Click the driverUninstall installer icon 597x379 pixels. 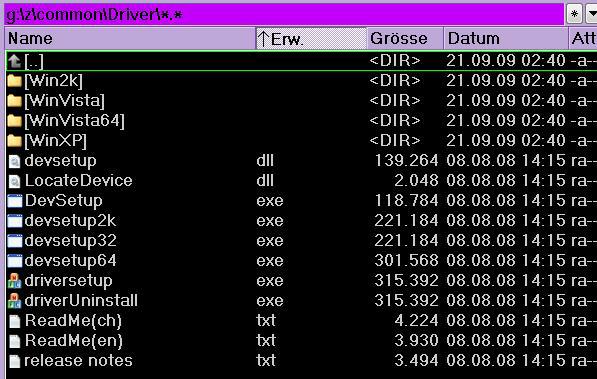(x=14, y=301)
